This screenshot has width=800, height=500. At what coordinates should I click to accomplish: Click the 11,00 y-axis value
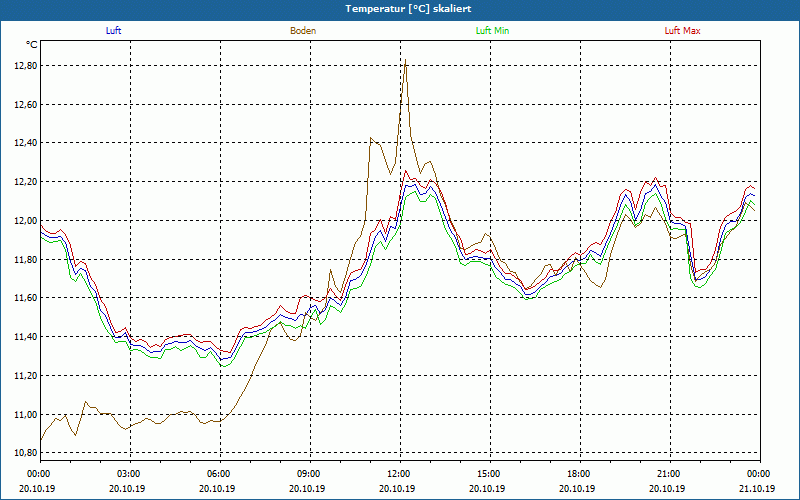[x=26, y=415]
